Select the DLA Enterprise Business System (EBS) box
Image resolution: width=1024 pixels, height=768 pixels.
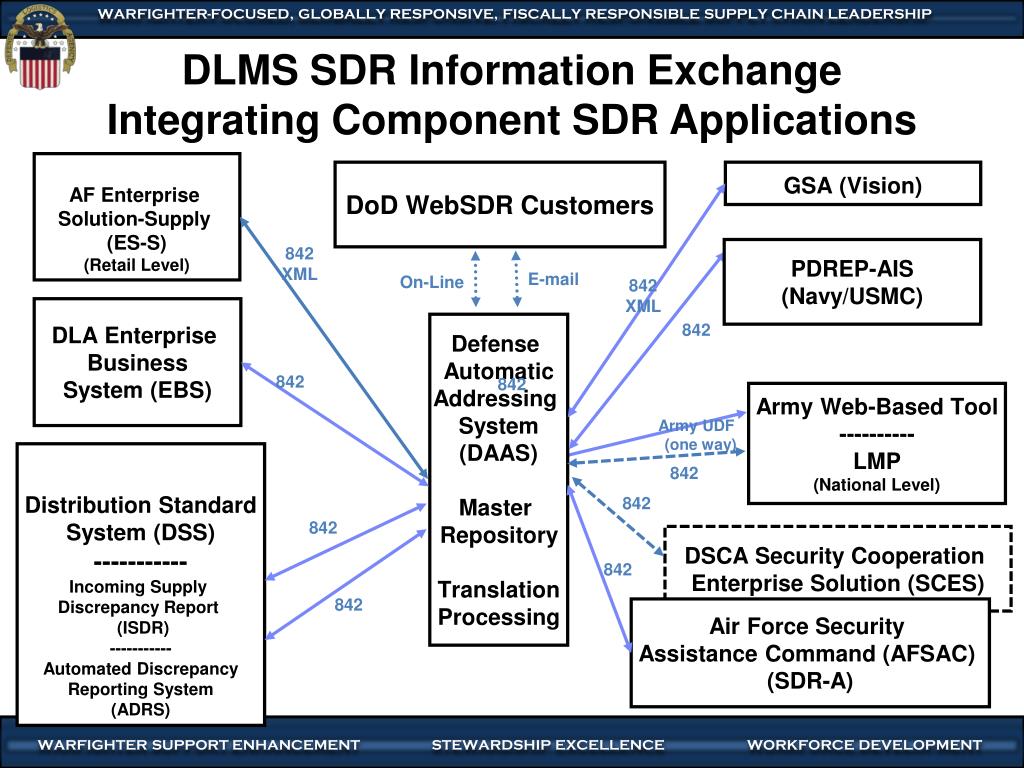[137, 362]
